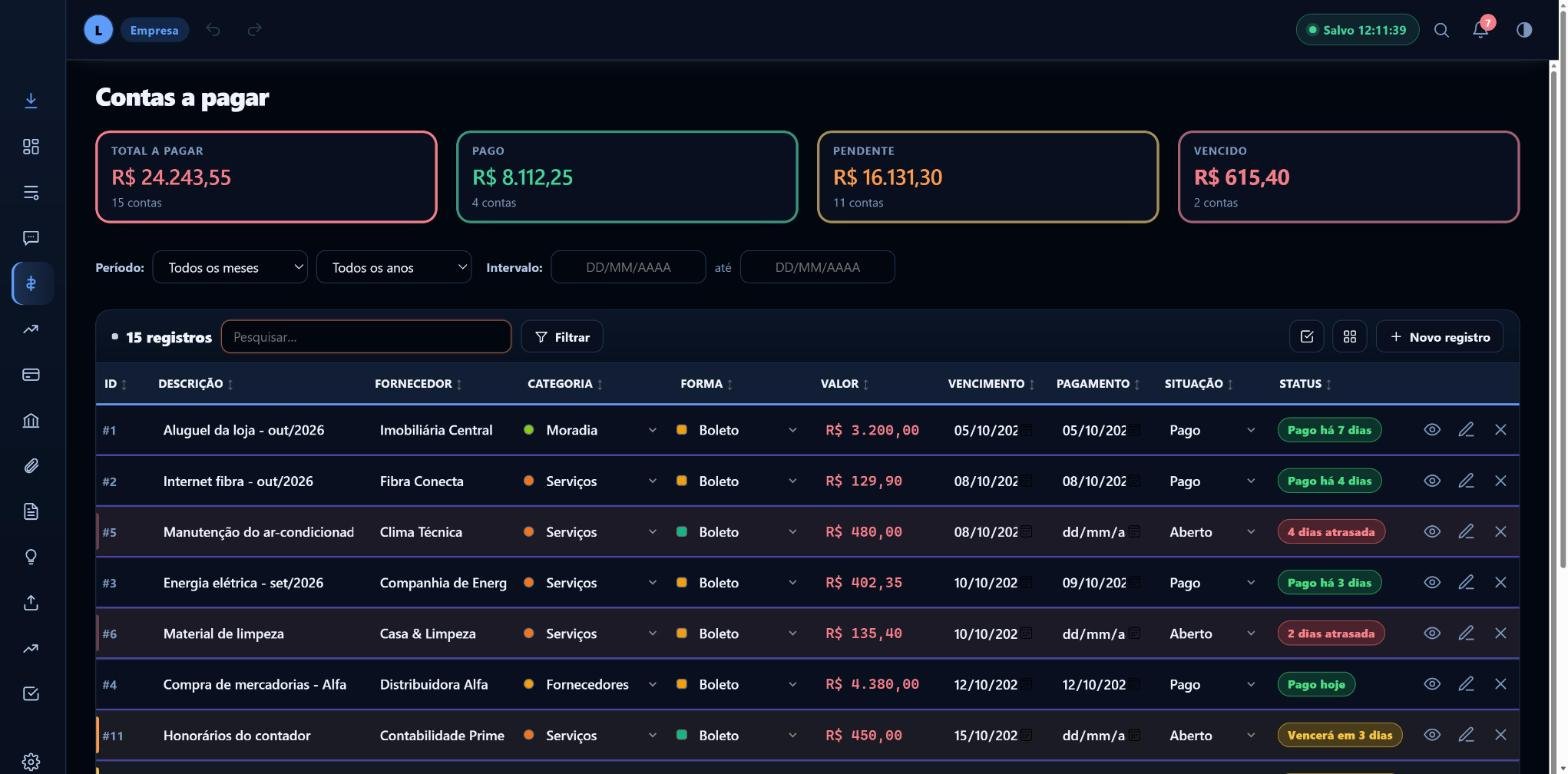Screen dimensions: 1568x774
Task: Click the pencil edit icon for Aluguel da loja
Action: pos(1466,430)
